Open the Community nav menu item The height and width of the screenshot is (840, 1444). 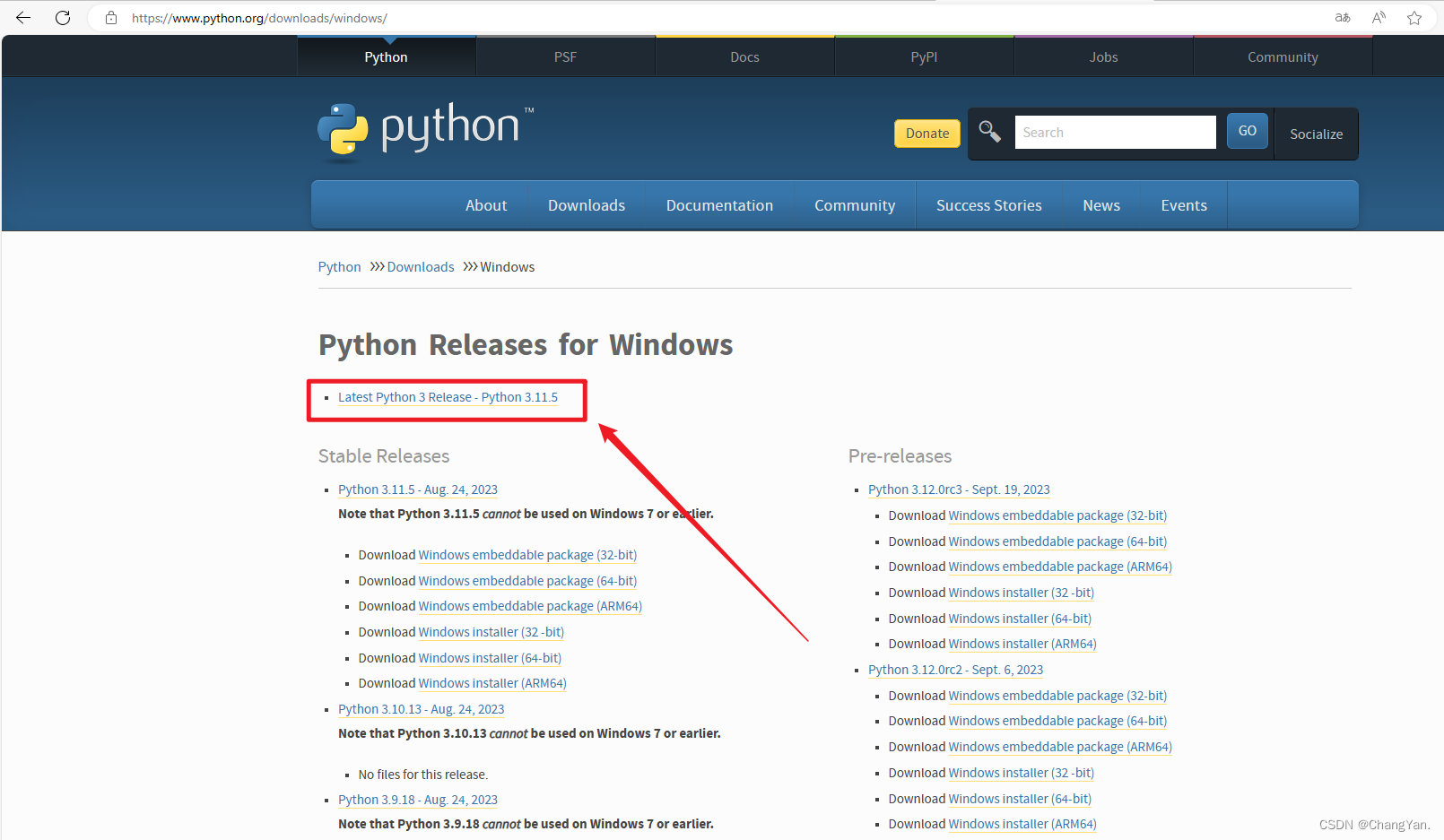(x=855, y=205)
